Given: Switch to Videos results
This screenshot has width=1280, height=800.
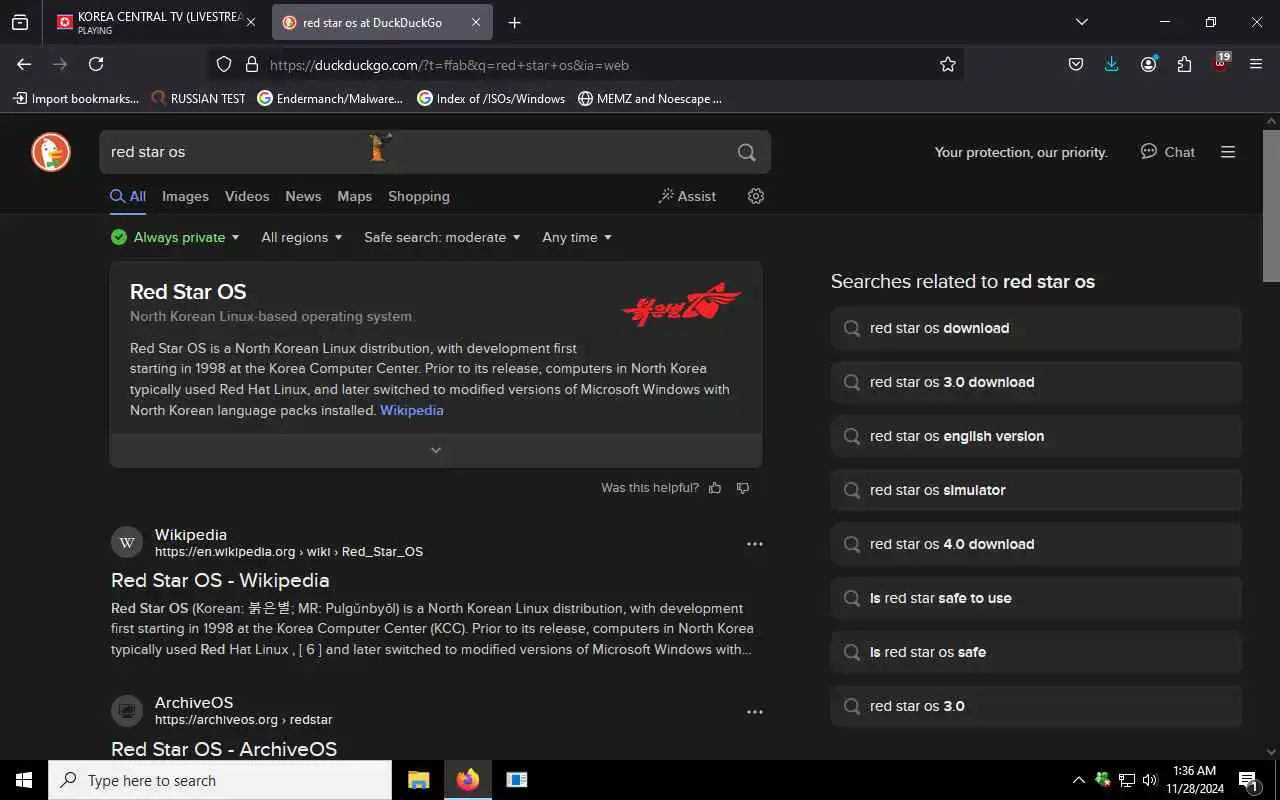Looking at the screenshot, I should pos(247,196).
